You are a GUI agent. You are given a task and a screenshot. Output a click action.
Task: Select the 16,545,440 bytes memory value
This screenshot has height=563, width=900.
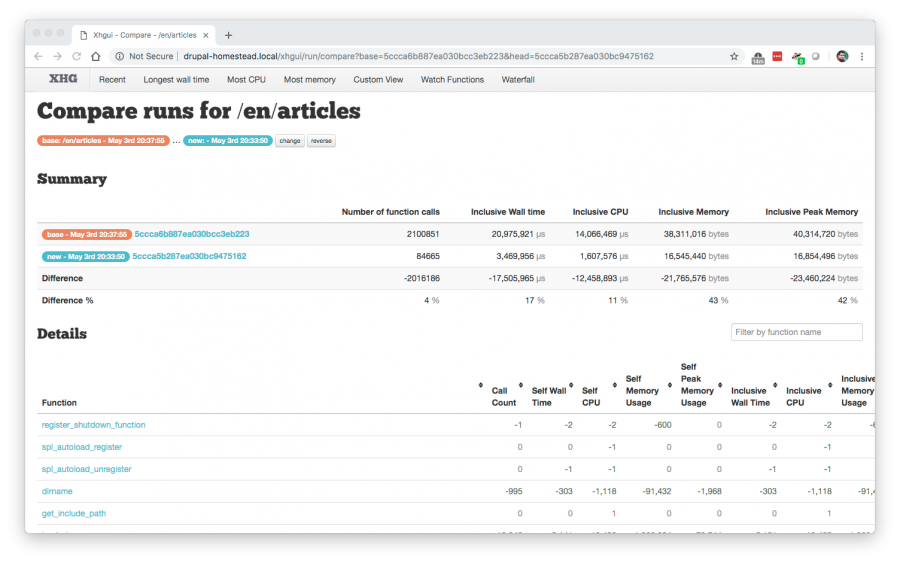click(x=696, y=256)
